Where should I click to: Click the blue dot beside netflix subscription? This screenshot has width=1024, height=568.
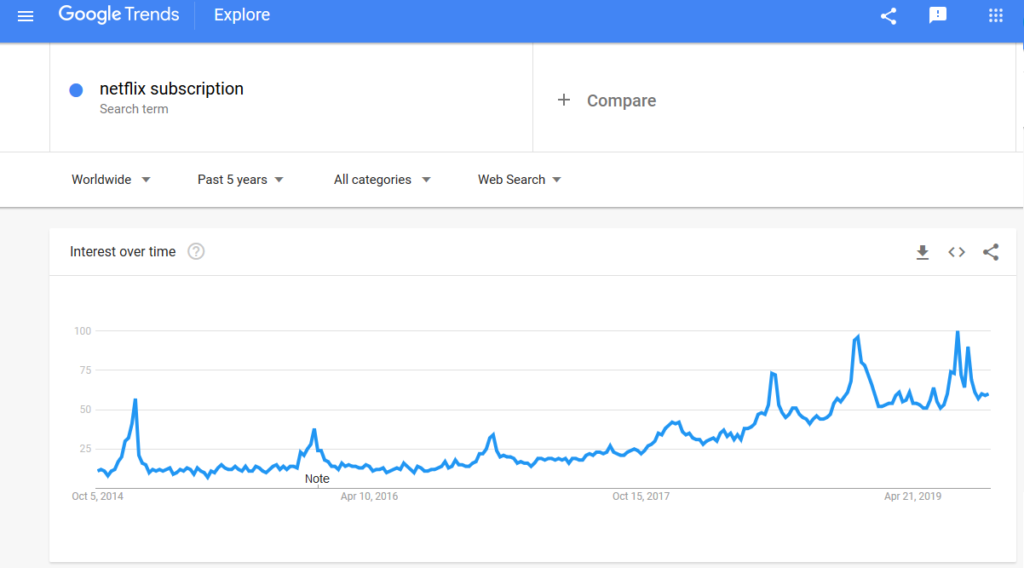75,90
